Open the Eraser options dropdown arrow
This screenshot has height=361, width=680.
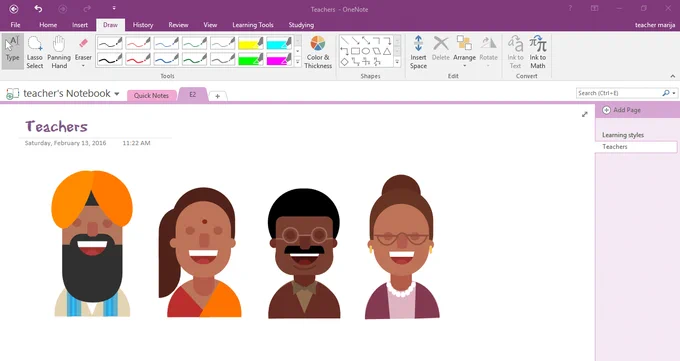[x=83, y=66]
